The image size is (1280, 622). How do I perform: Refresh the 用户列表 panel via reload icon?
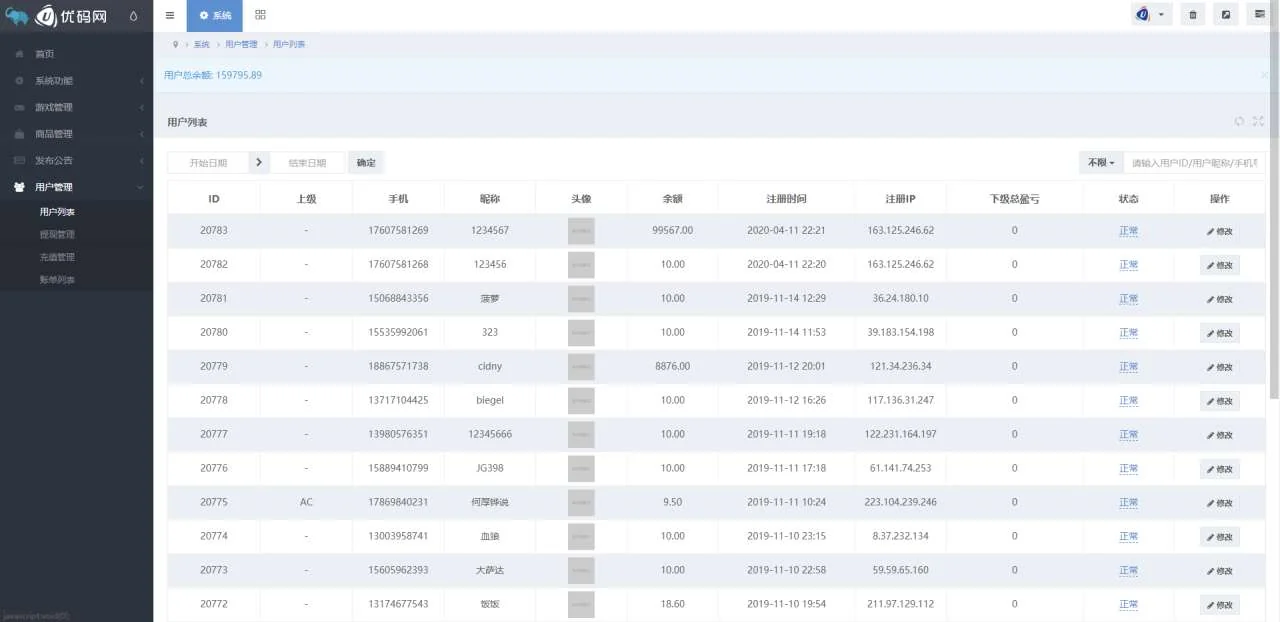click(x=1239, y=121)
